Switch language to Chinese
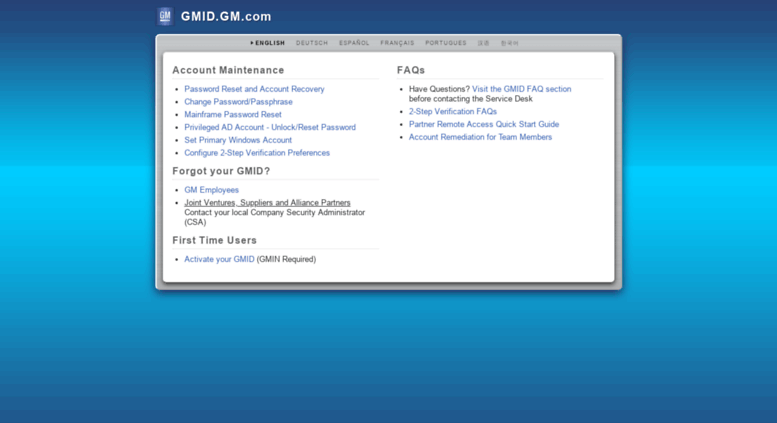The width and height of the screenshot is (777, 423). click(x=484, y=43)
